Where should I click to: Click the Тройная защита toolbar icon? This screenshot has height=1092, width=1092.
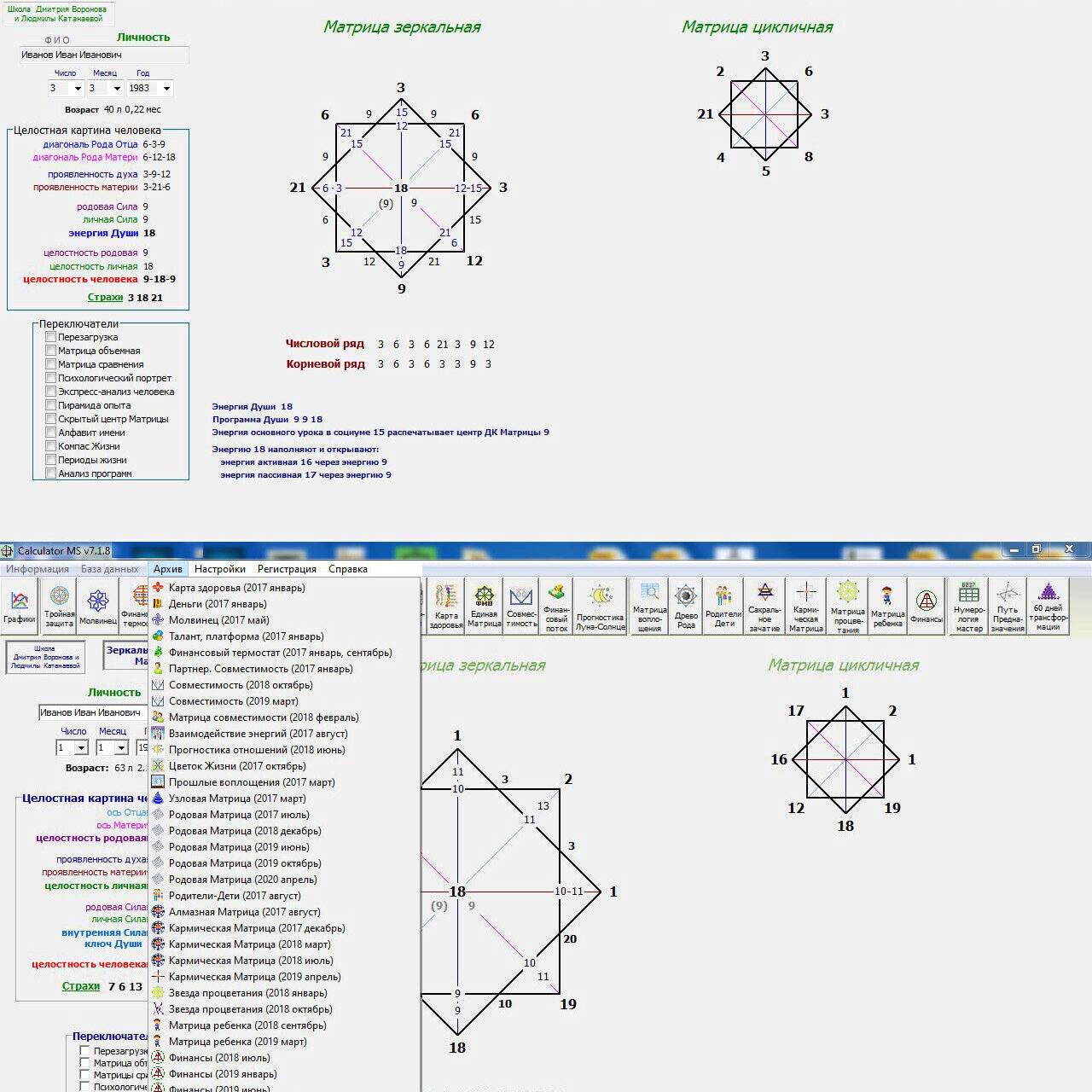coord(59,605)
